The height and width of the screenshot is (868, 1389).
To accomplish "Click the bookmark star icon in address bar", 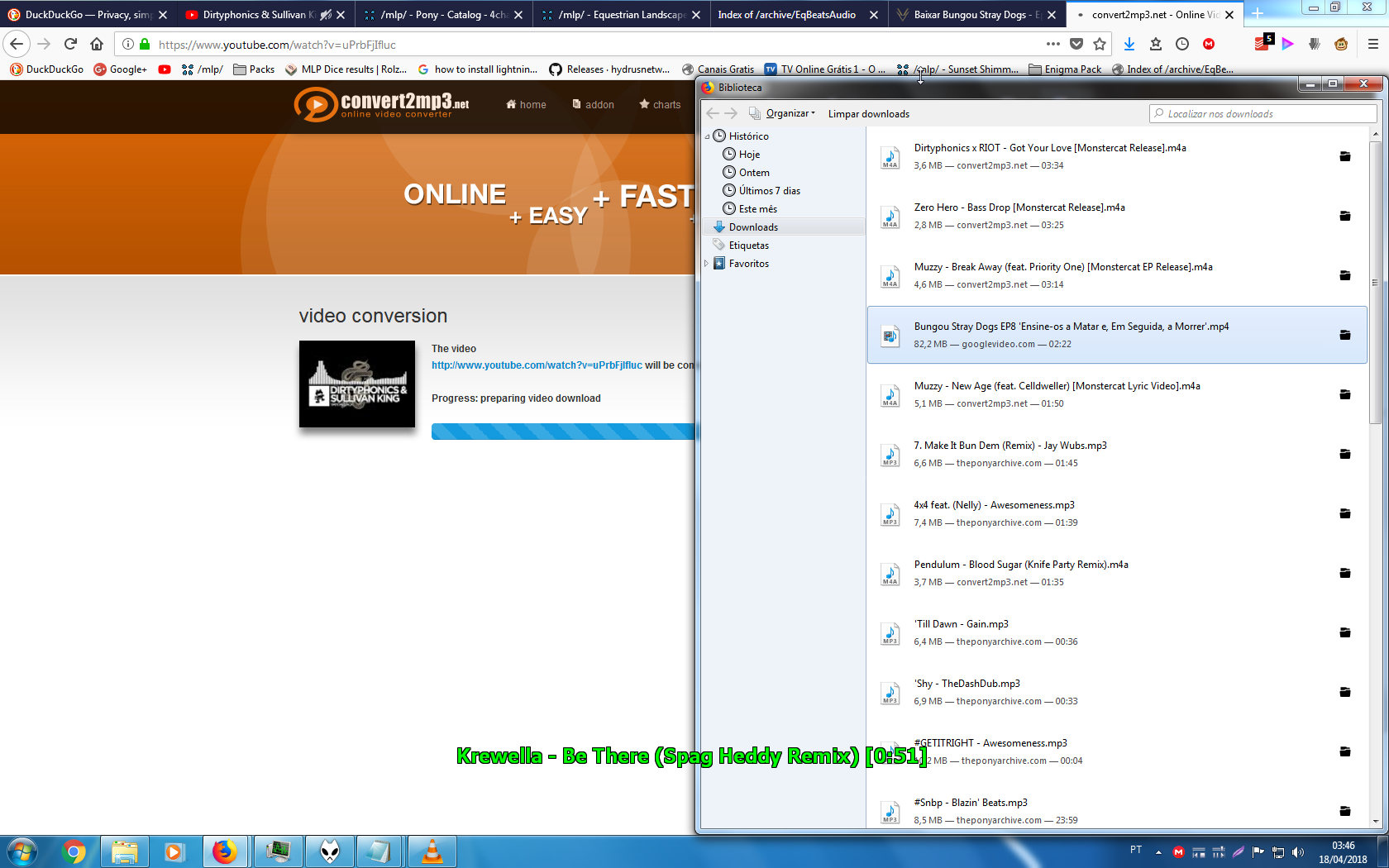I will 1100,44.
